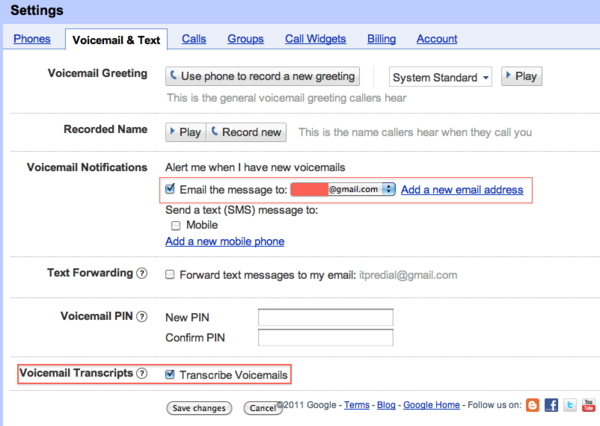The height and width of the screenshot is (426, 600).
Task: Click Record new for recorded name
Action: tap(246, 132)
